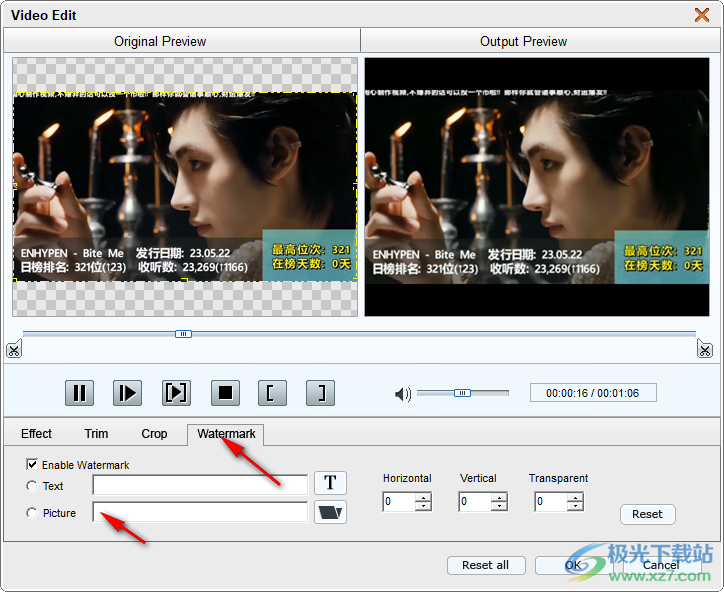
Task: Increase the Transparent value with up arrow
Action: pyautogui.click(x=575, y=497)
